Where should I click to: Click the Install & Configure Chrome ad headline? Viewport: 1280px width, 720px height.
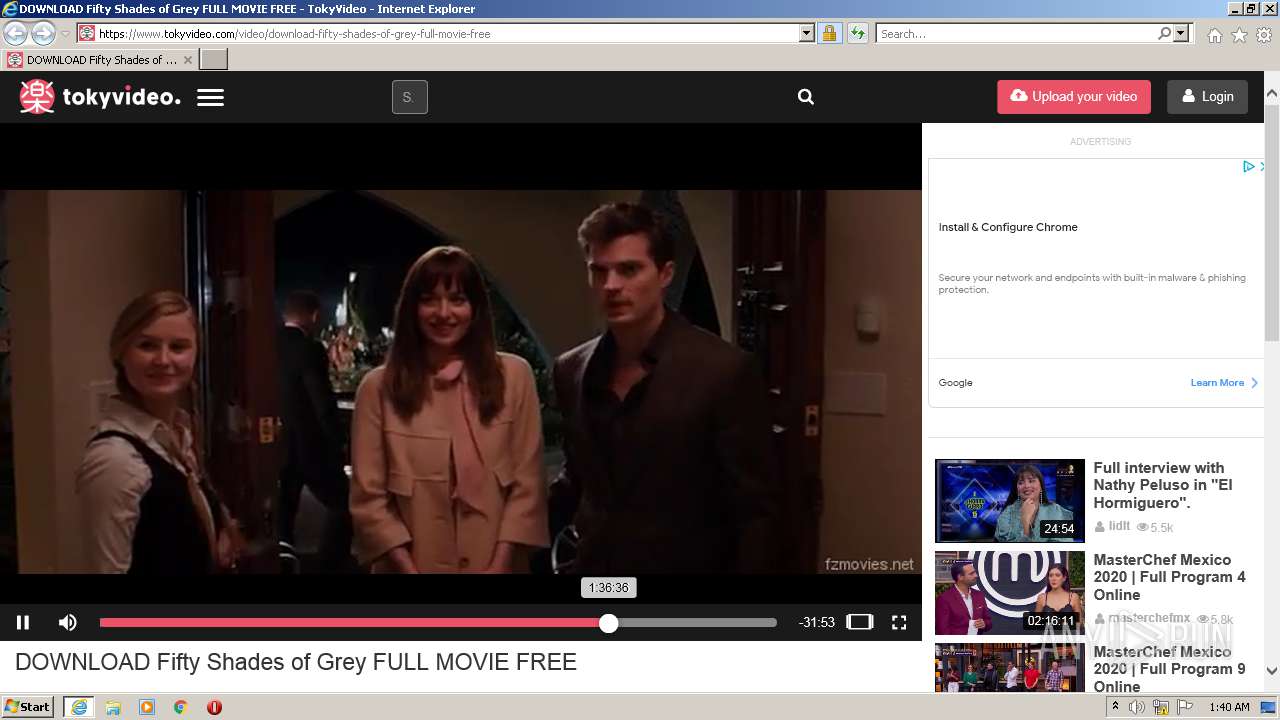pyautogui.click(x=1008, y=227)
